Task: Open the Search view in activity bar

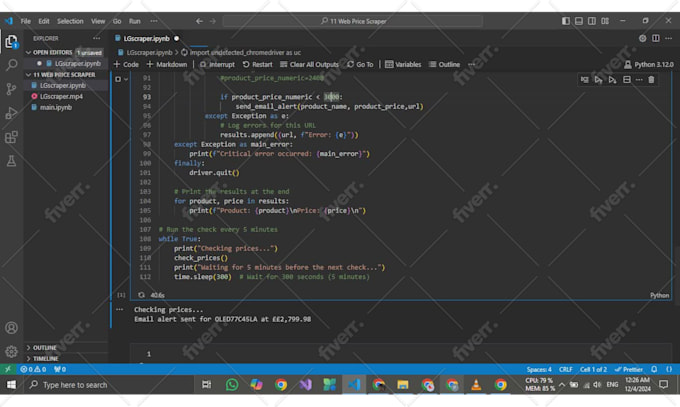Action: (x=11, y=64)
